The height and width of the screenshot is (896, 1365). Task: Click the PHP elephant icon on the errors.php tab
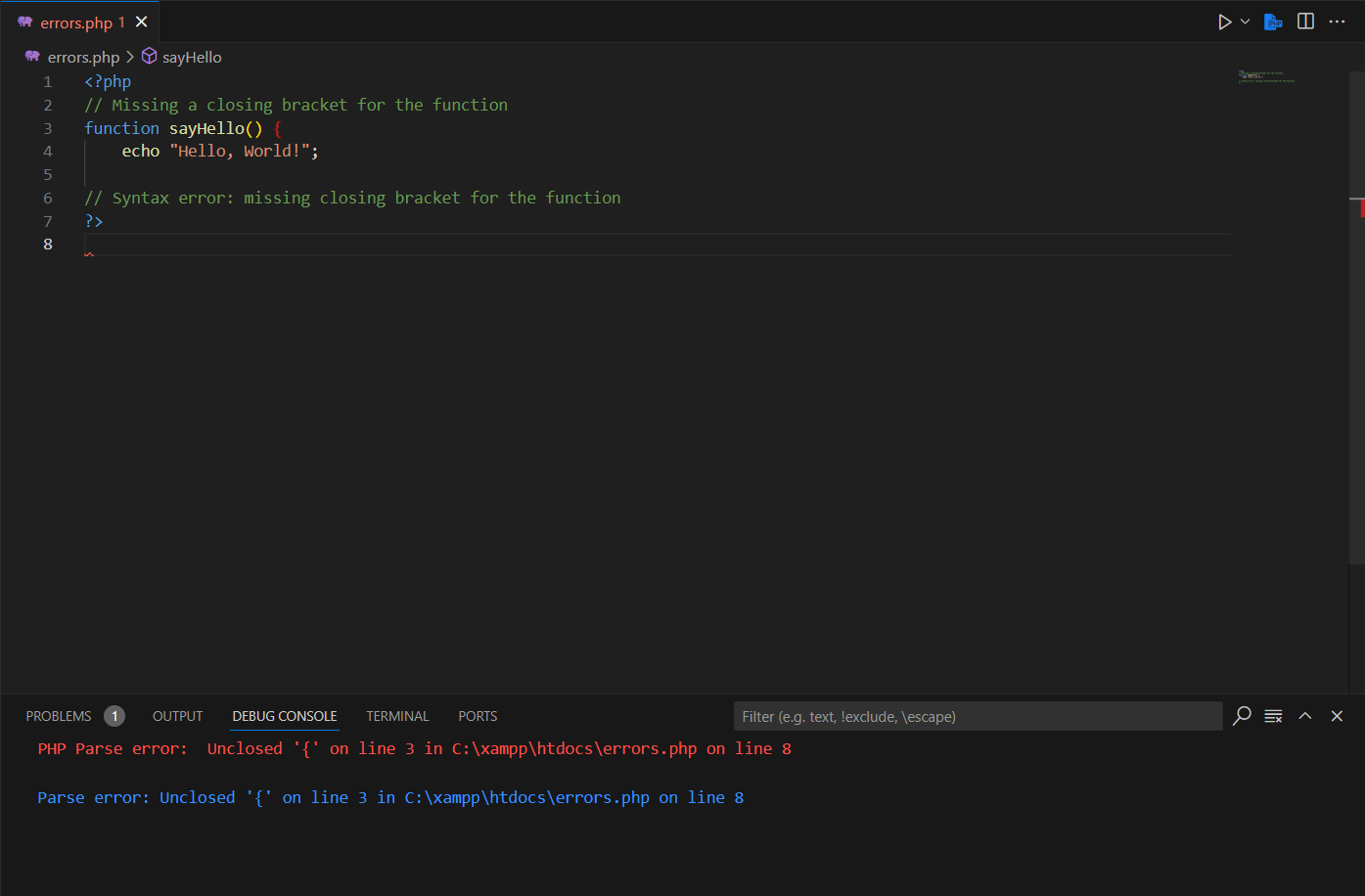25,22
